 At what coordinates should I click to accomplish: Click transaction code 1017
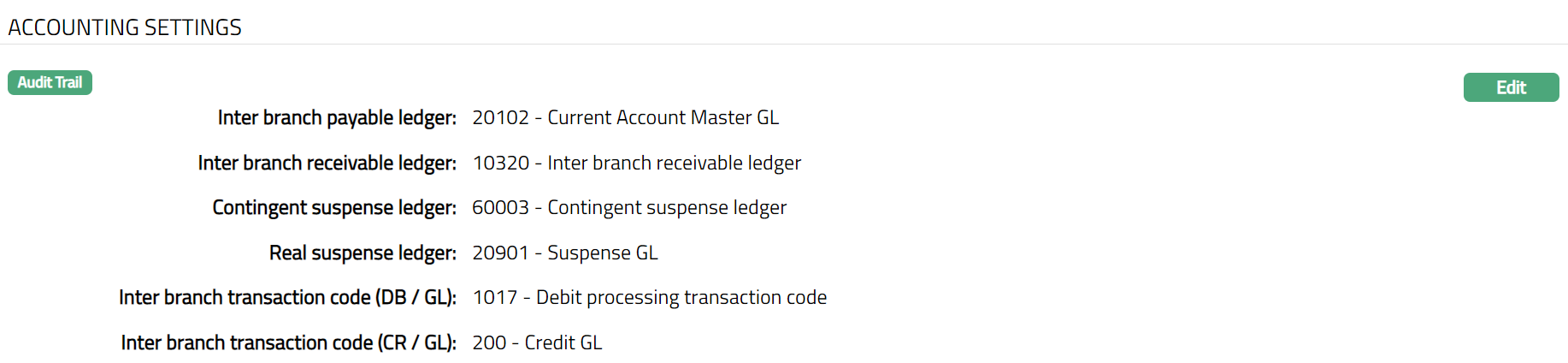click(495, 297)
